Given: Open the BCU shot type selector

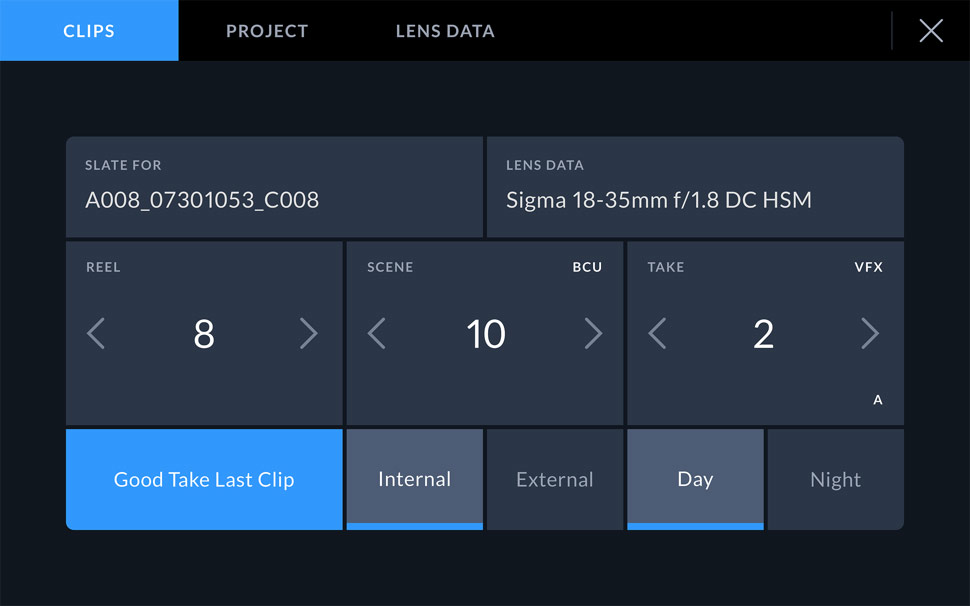Looking at the screenshot, I should [x=587, y=267].
